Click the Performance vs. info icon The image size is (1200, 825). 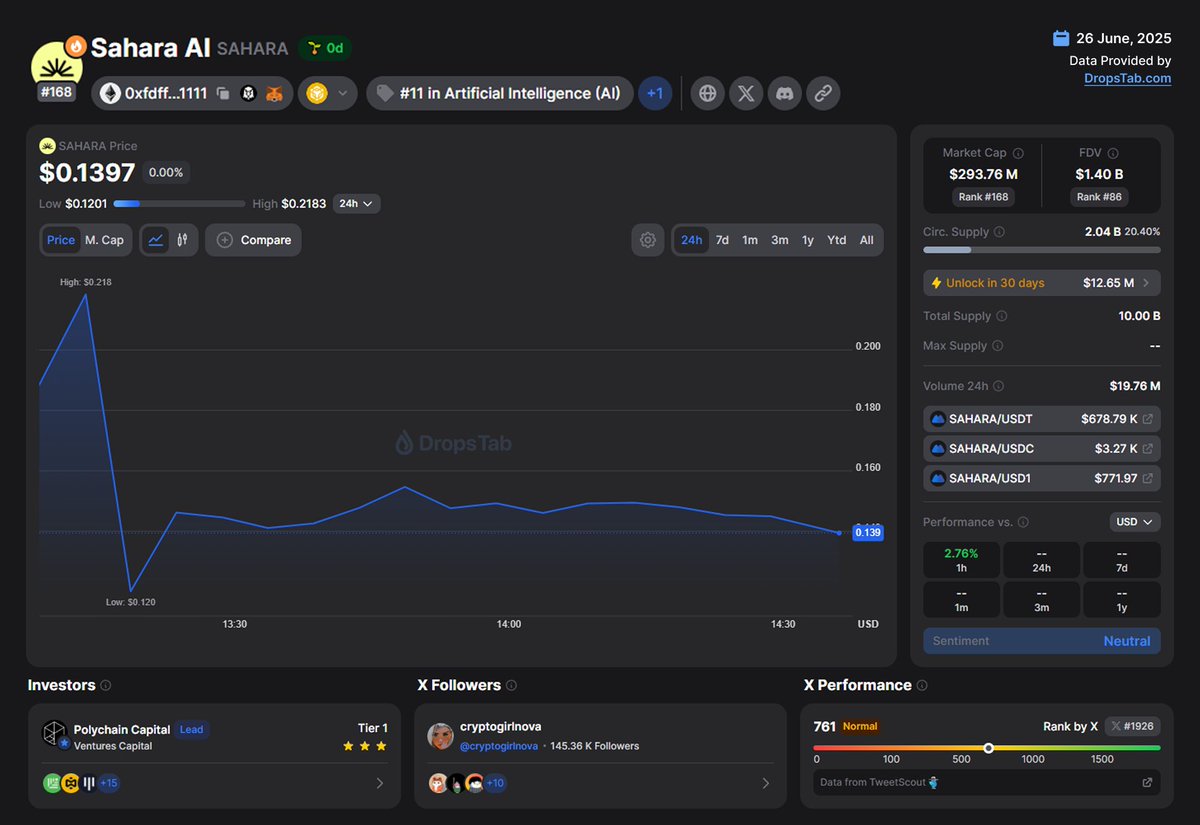(1023, 522)
